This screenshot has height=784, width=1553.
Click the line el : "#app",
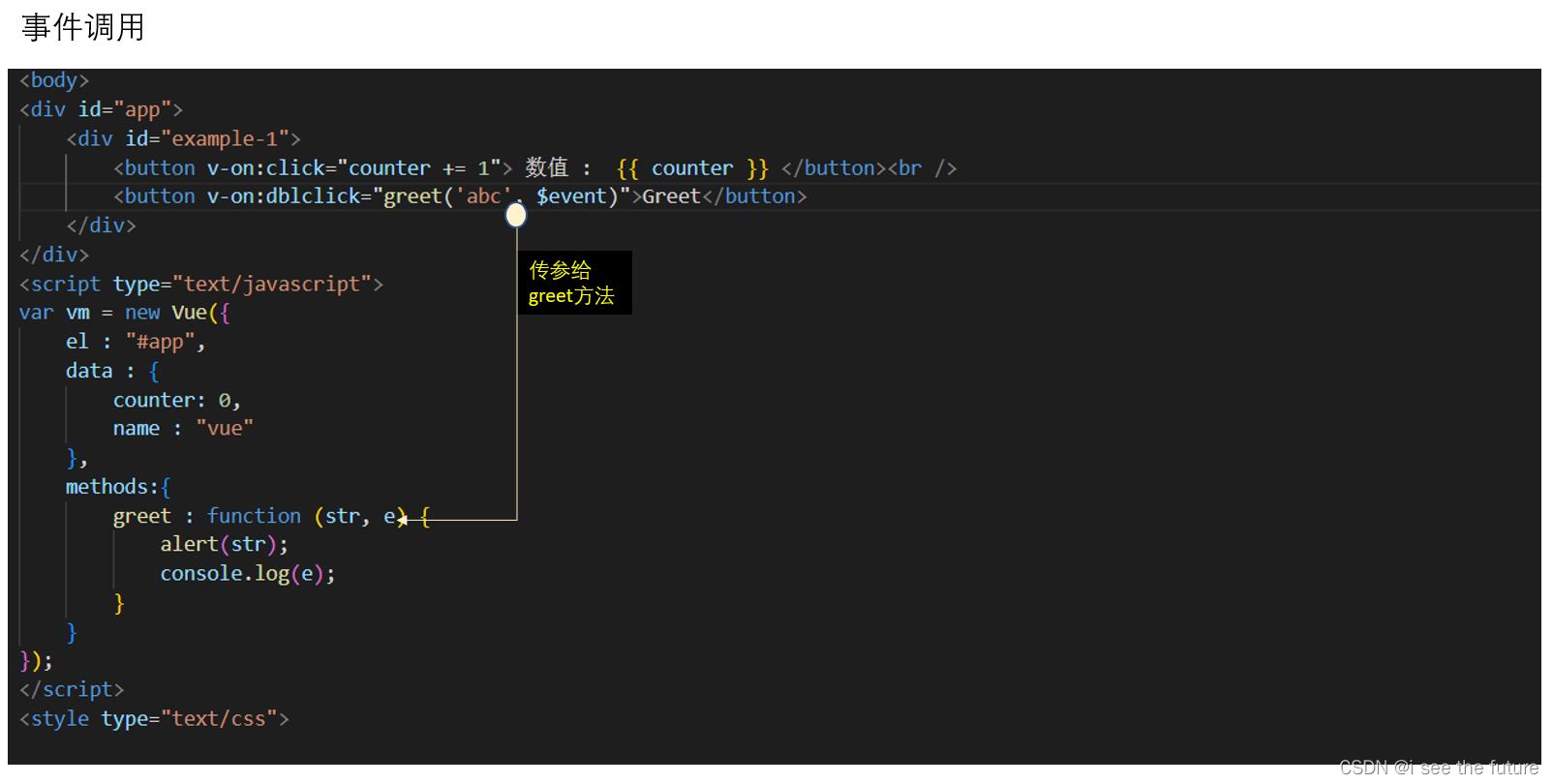click(136, 342)
